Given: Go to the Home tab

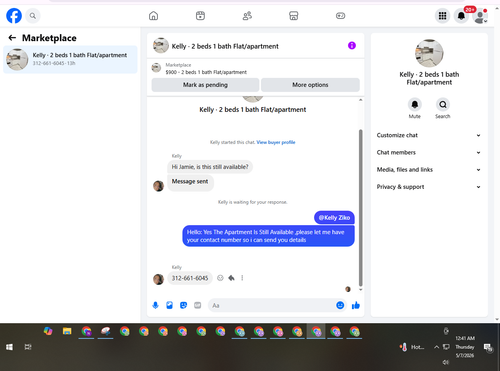Looking at the screenshot, I should pos(153,16).
